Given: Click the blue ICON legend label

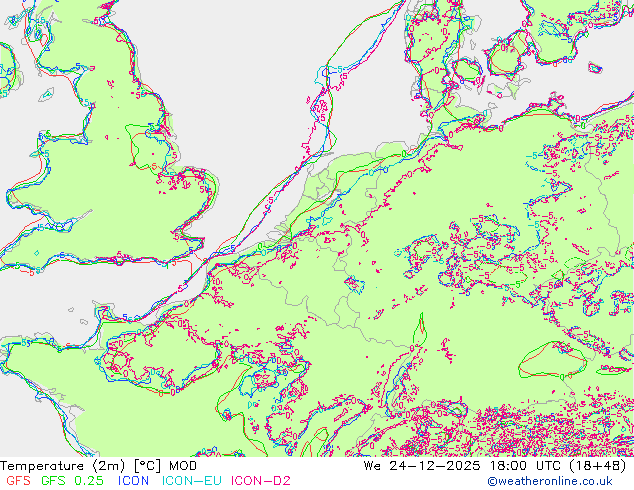Looking at the screenshot, I should tap(133, 481).
